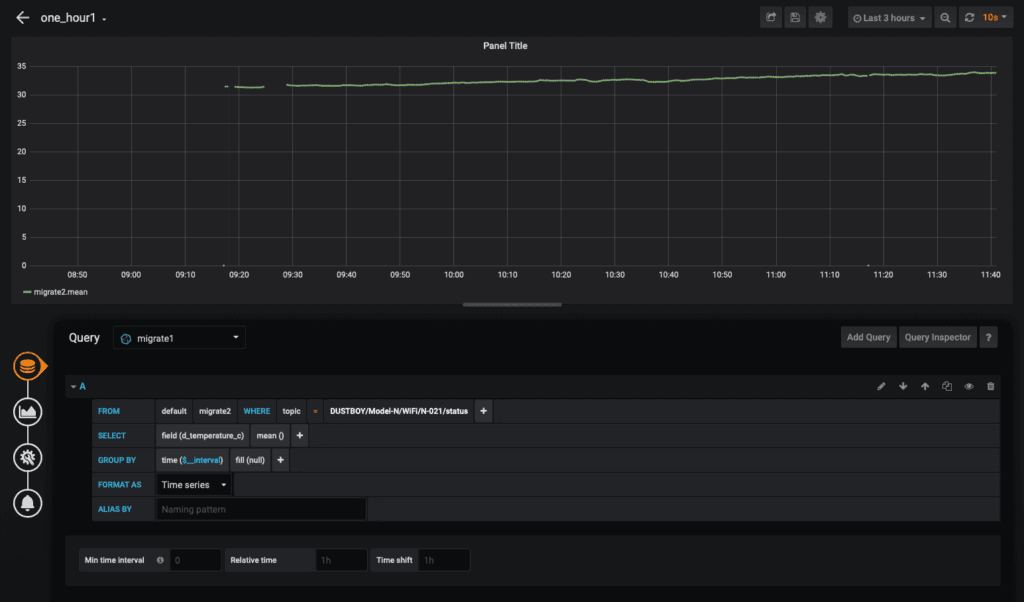The width and height of the screenshot is (1024, 602).
Task: Click the field (d_temperature_c) segment
Action: click(202, 436)
